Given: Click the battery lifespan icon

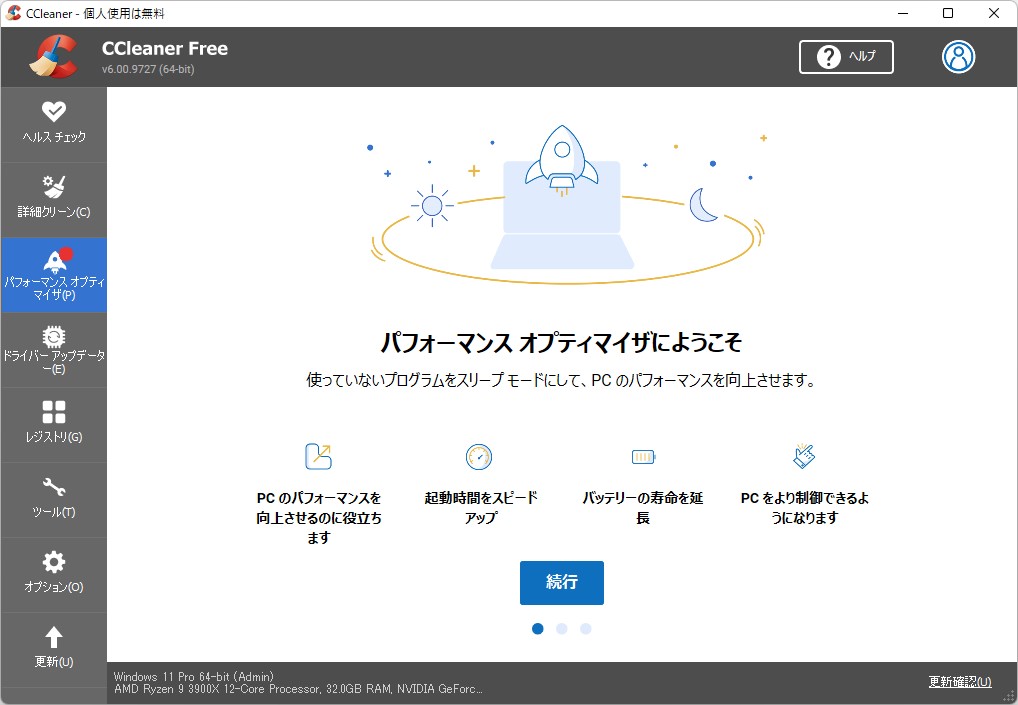Looking at the screenshot, I should [643, 457].
